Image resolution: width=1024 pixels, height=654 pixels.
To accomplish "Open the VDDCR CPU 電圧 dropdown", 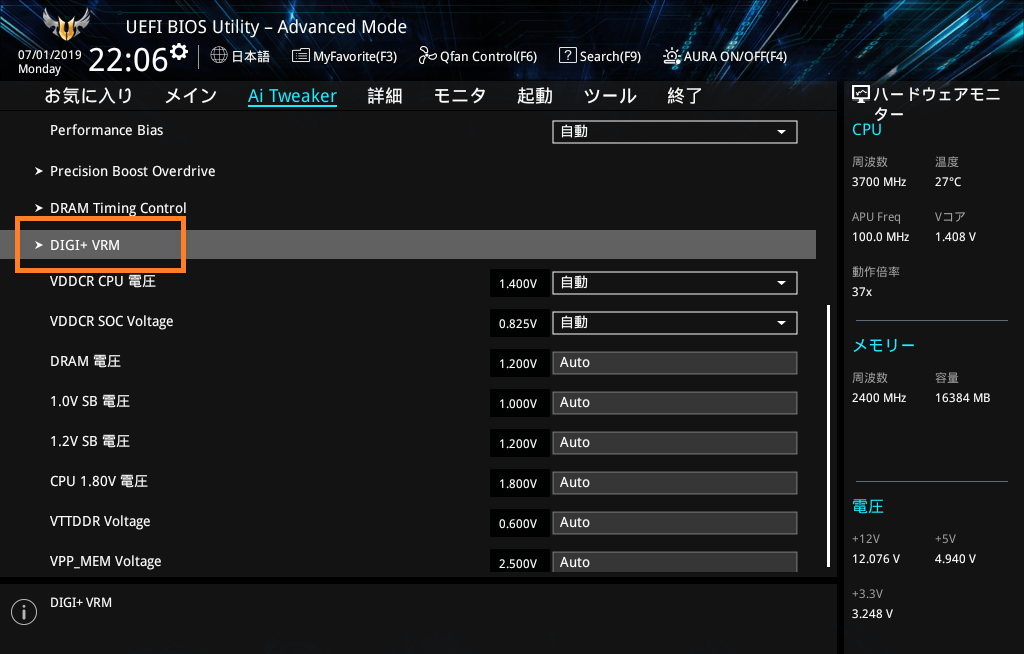I will tap(675, 283).
